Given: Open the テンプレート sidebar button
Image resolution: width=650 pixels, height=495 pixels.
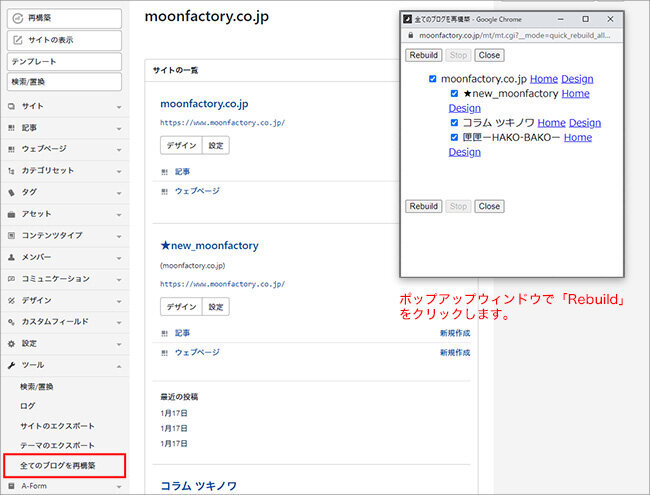Looking at the screenshot, I should [x=64, y=62].
